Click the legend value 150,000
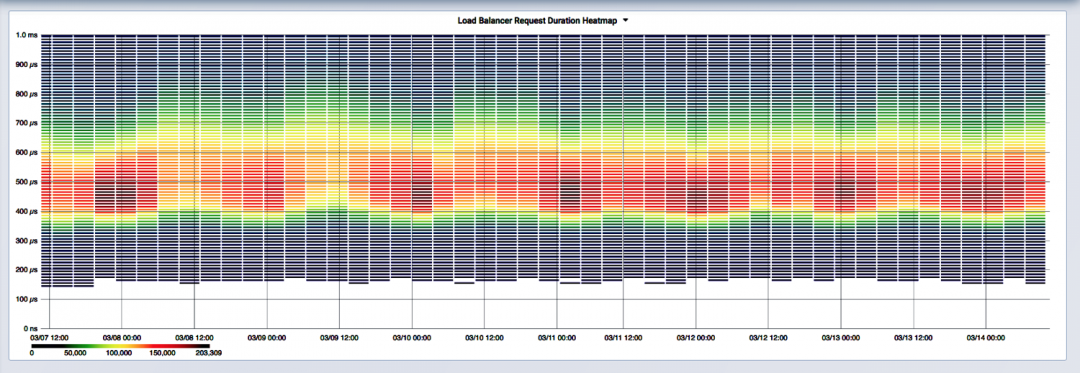The width and height of the screenshot is (1080, 373). [x=163, y=352]
